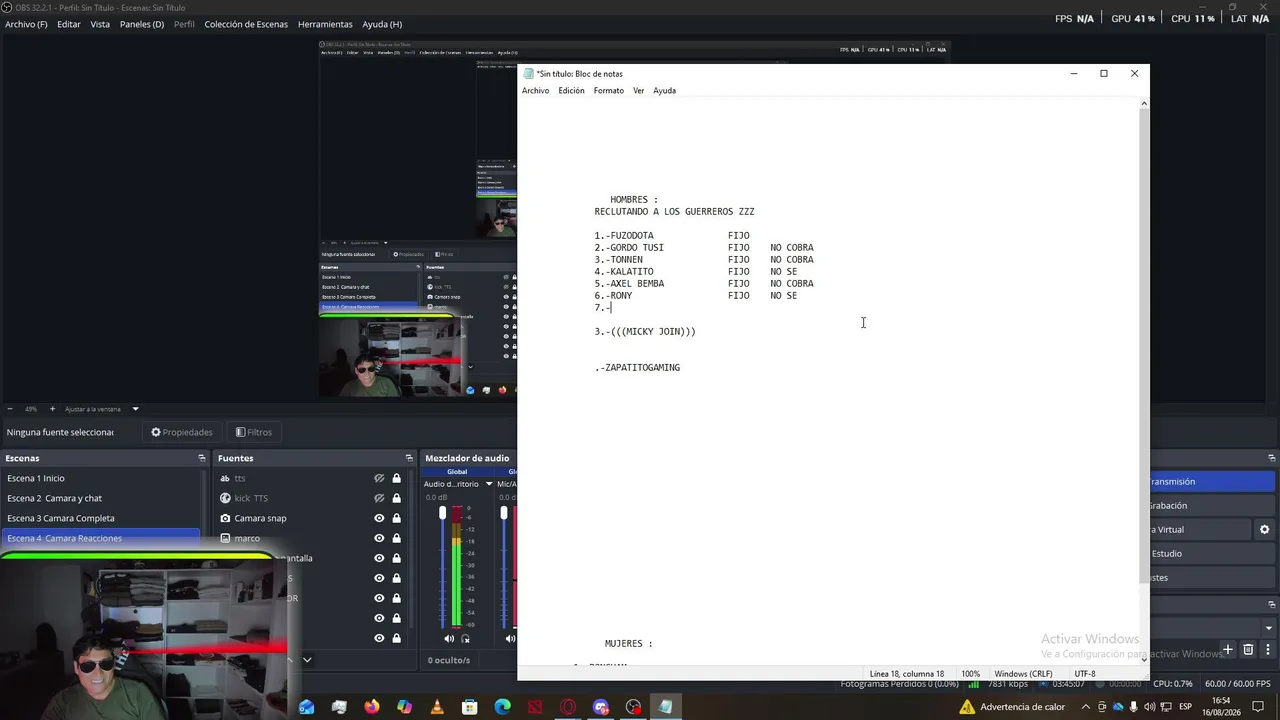Open the Ayuda (H) menu in OBS
1280x720 pixels.
point(382,24)
